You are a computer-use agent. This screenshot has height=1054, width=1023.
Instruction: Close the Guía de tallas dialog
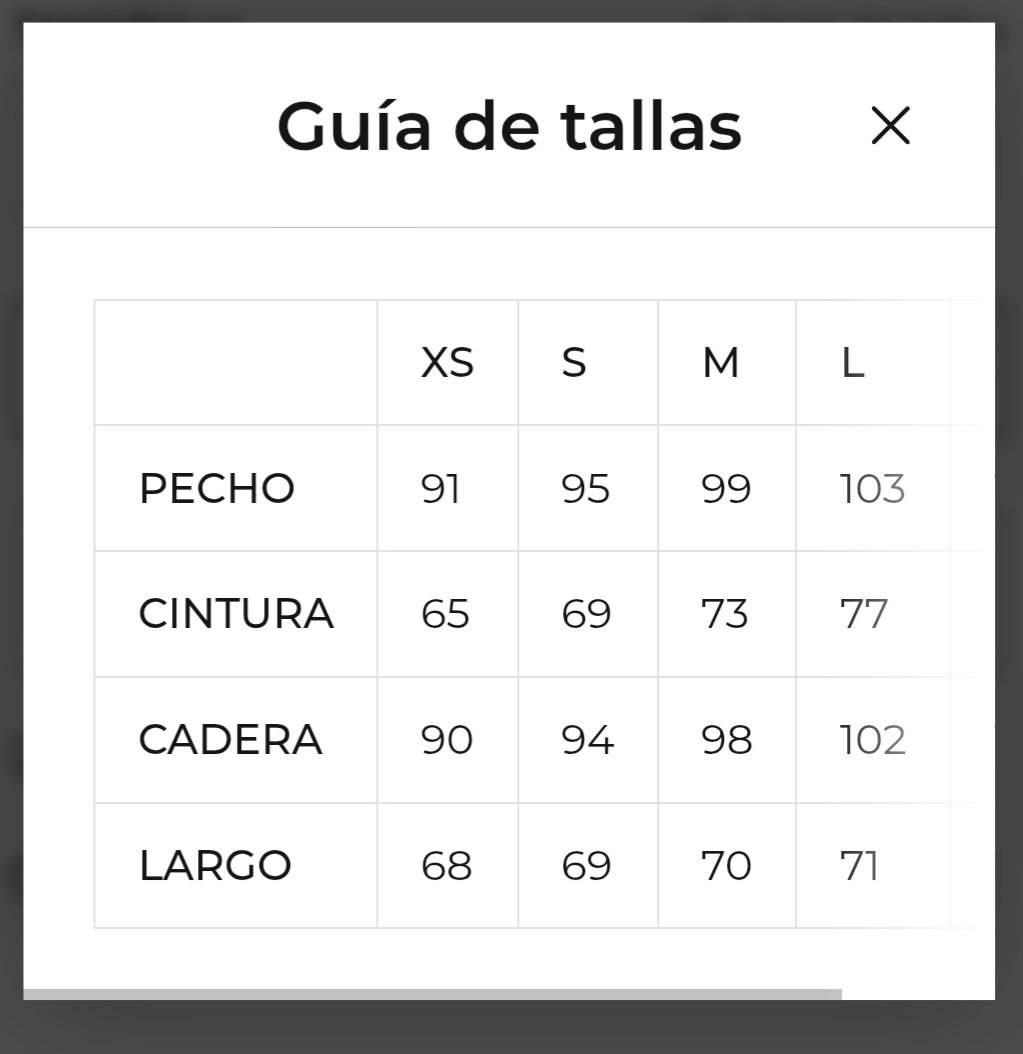pyautogui.click(x=890, y=127)
